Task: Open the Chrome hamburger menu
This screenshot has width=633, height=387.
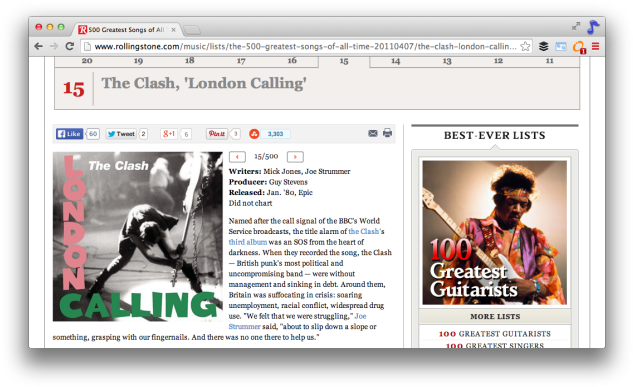Action: [595, 46]
